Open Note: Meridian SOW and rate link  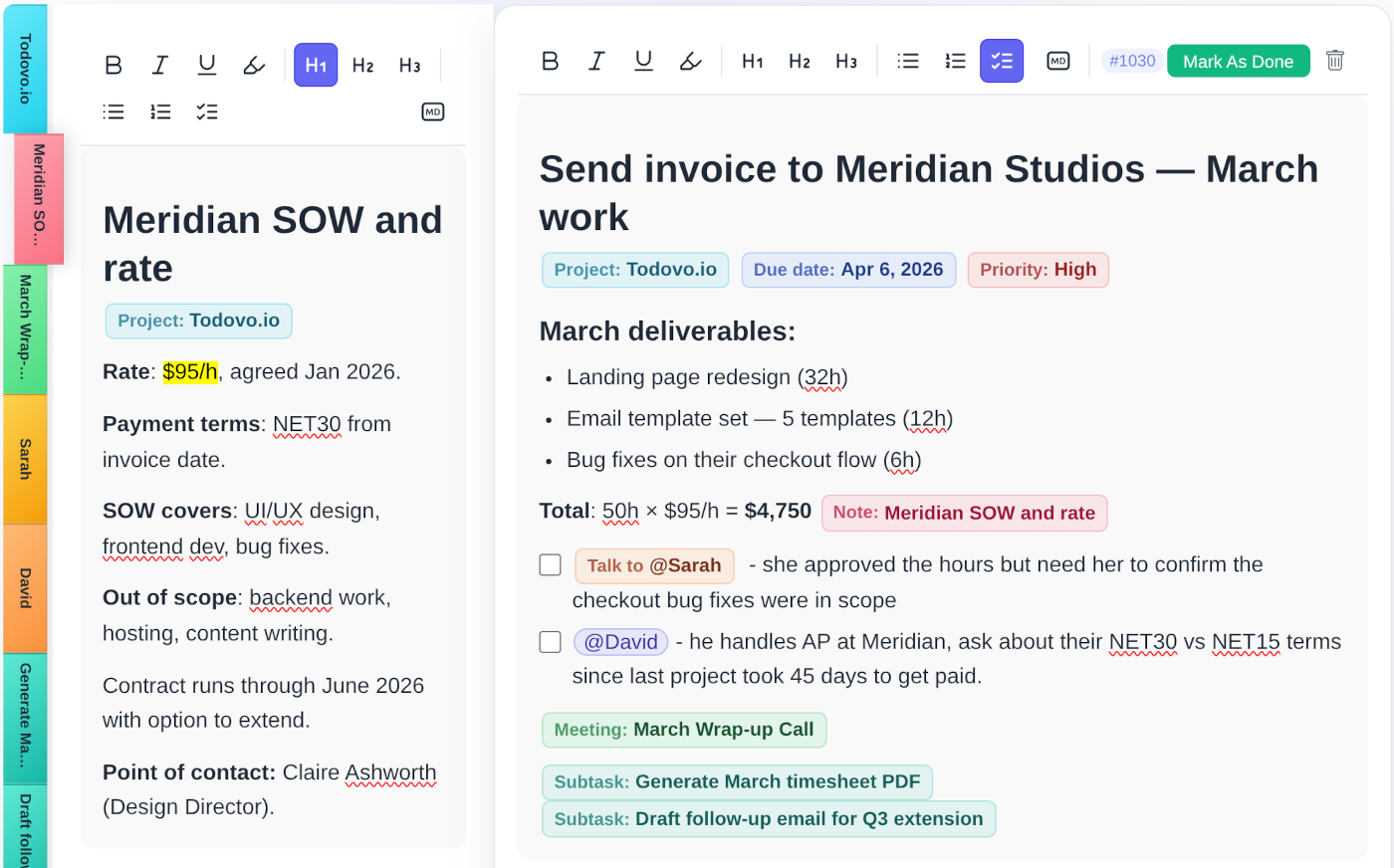coord(964,513)
